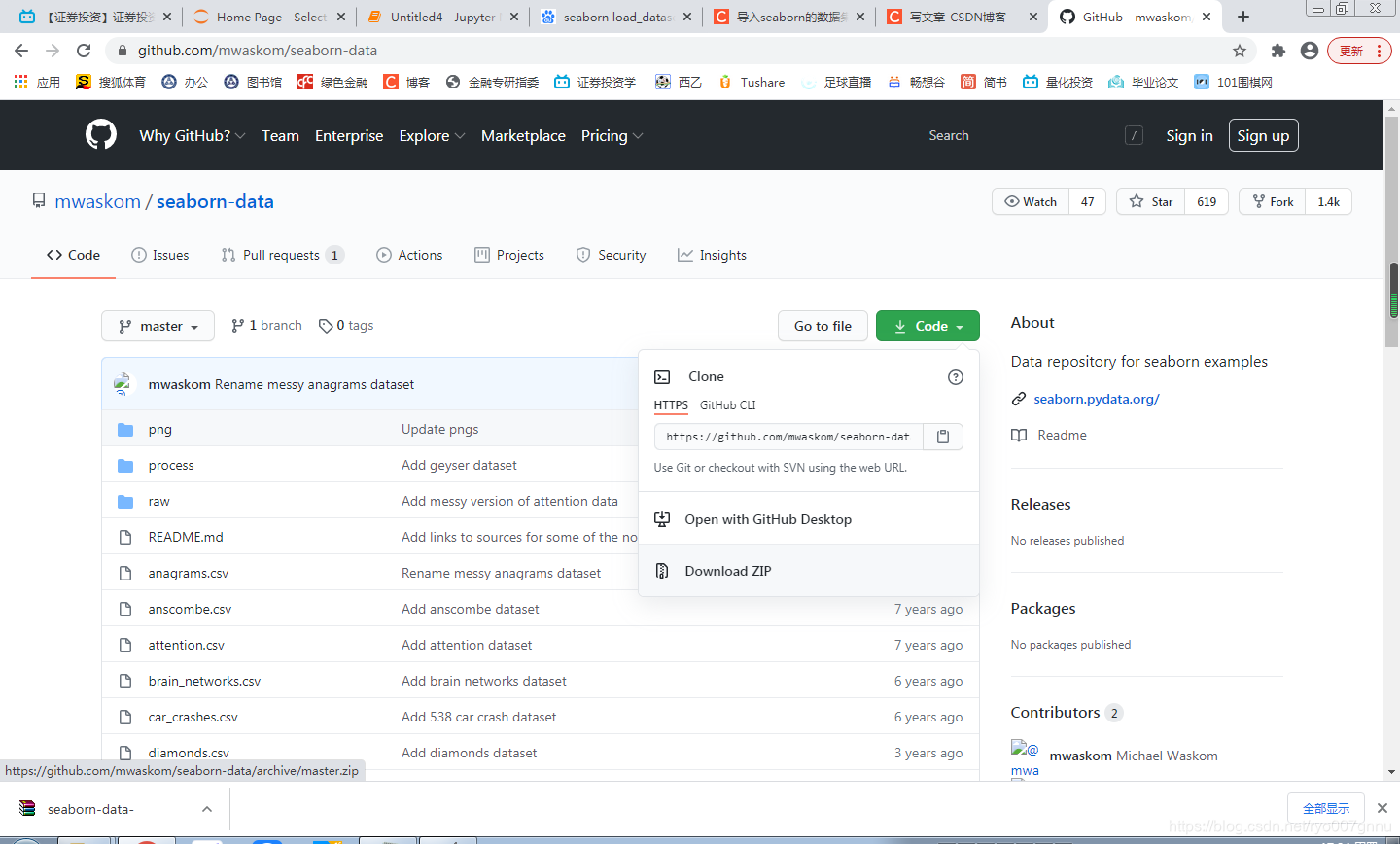Open the Projects tab
The image size is (1400, 844).
pyautogui.click(x=509, y=255)
